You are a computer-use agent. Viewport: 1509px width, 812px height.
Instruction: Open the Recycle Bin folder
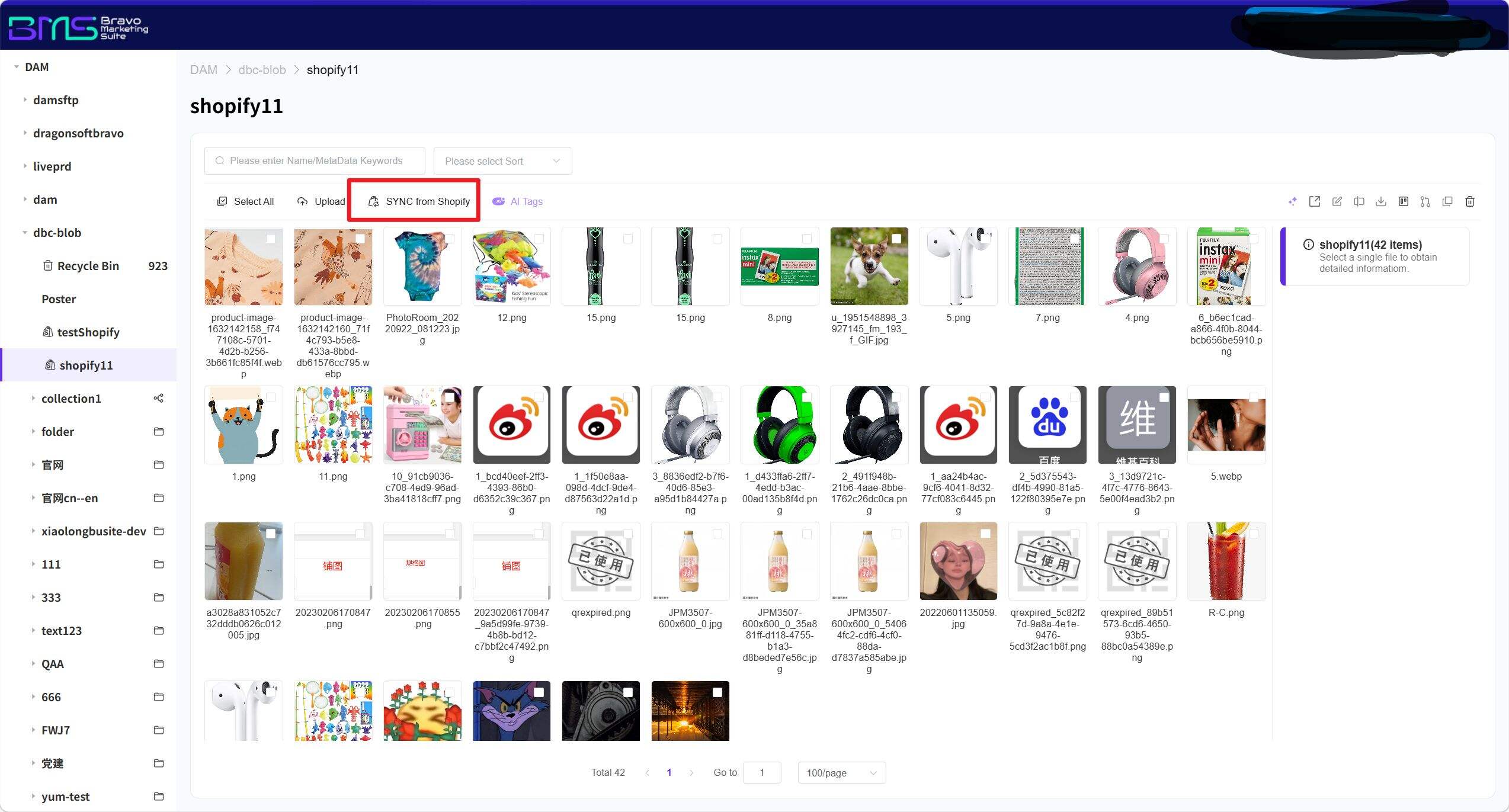click(88, 266)
